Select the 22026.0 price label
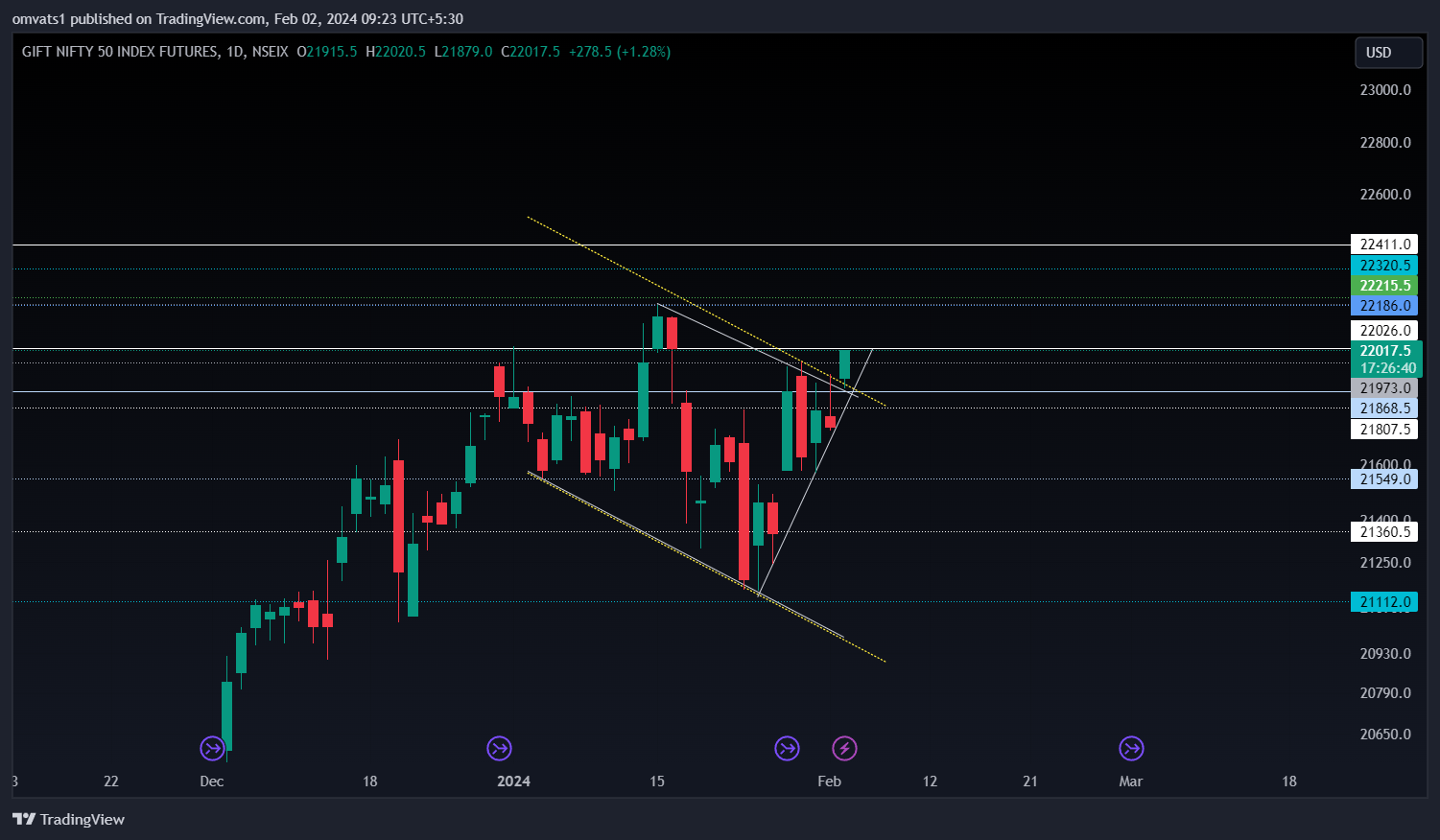This screenshot has width=1440, height=840. click(1383, 331)
